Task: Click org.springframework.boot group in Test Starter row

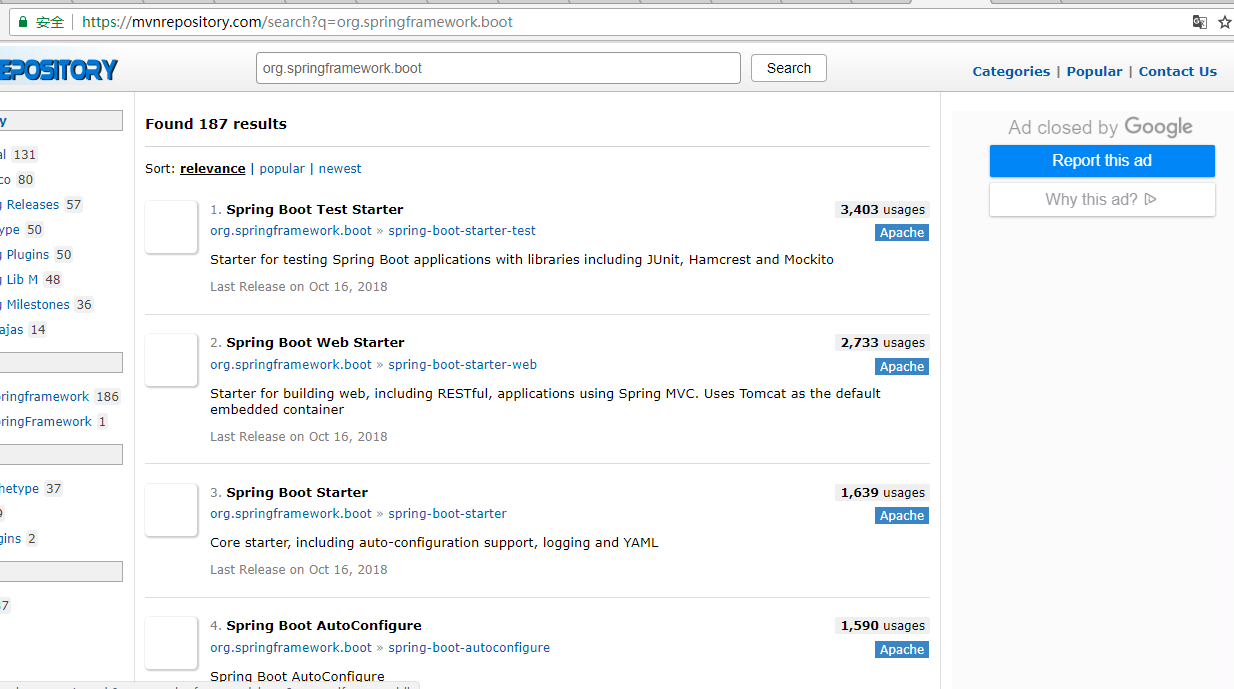Action: 291,231
